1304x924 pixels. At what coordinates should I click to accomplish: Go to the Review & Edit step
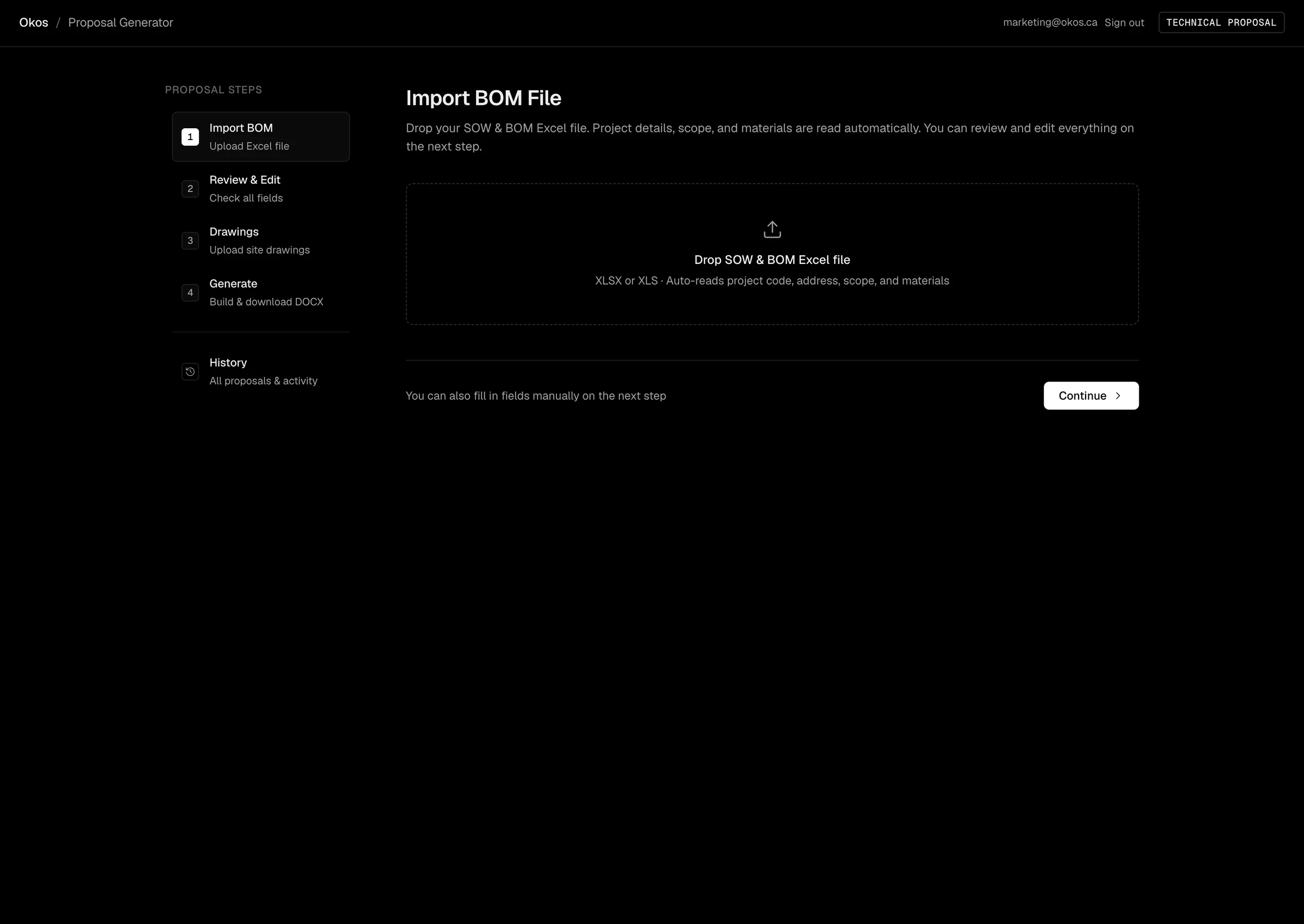click(261, 188)
